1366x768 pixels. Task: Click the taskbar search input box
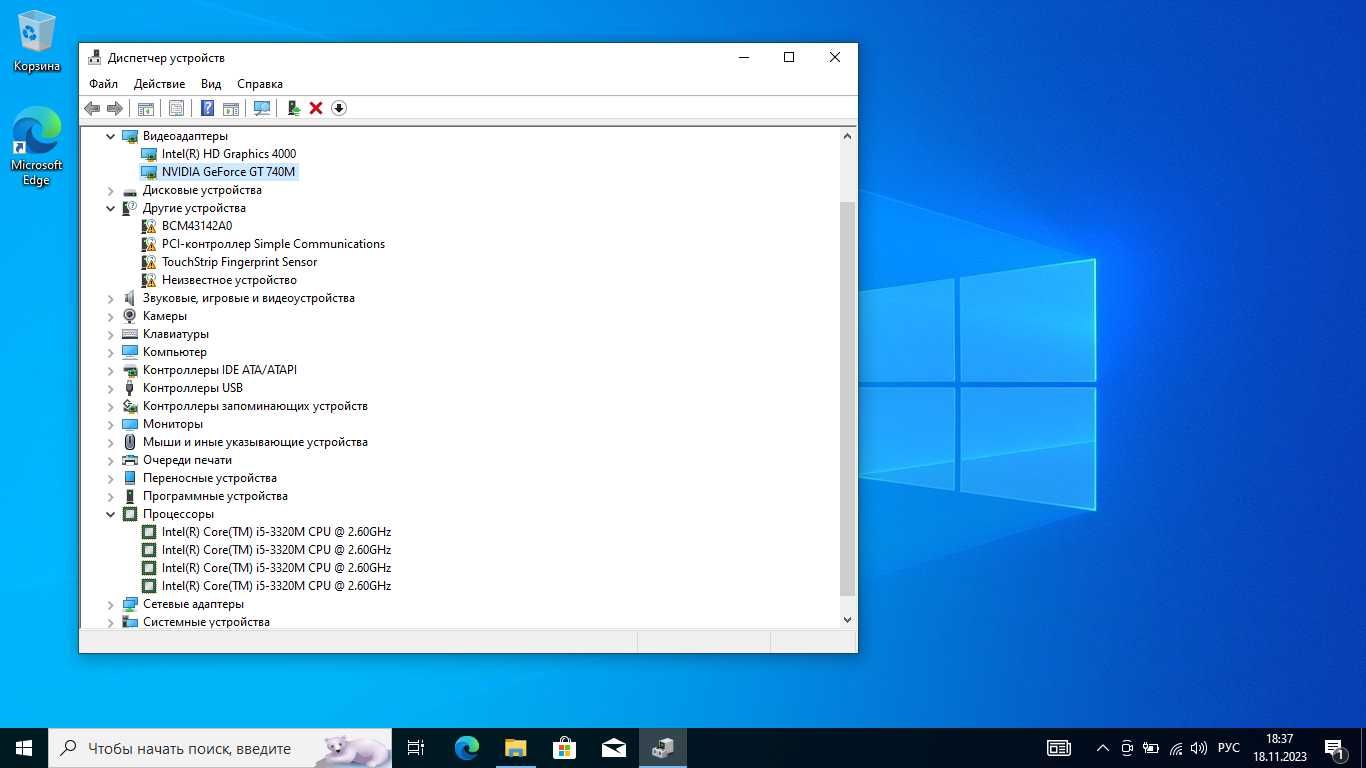click(220, 748)
